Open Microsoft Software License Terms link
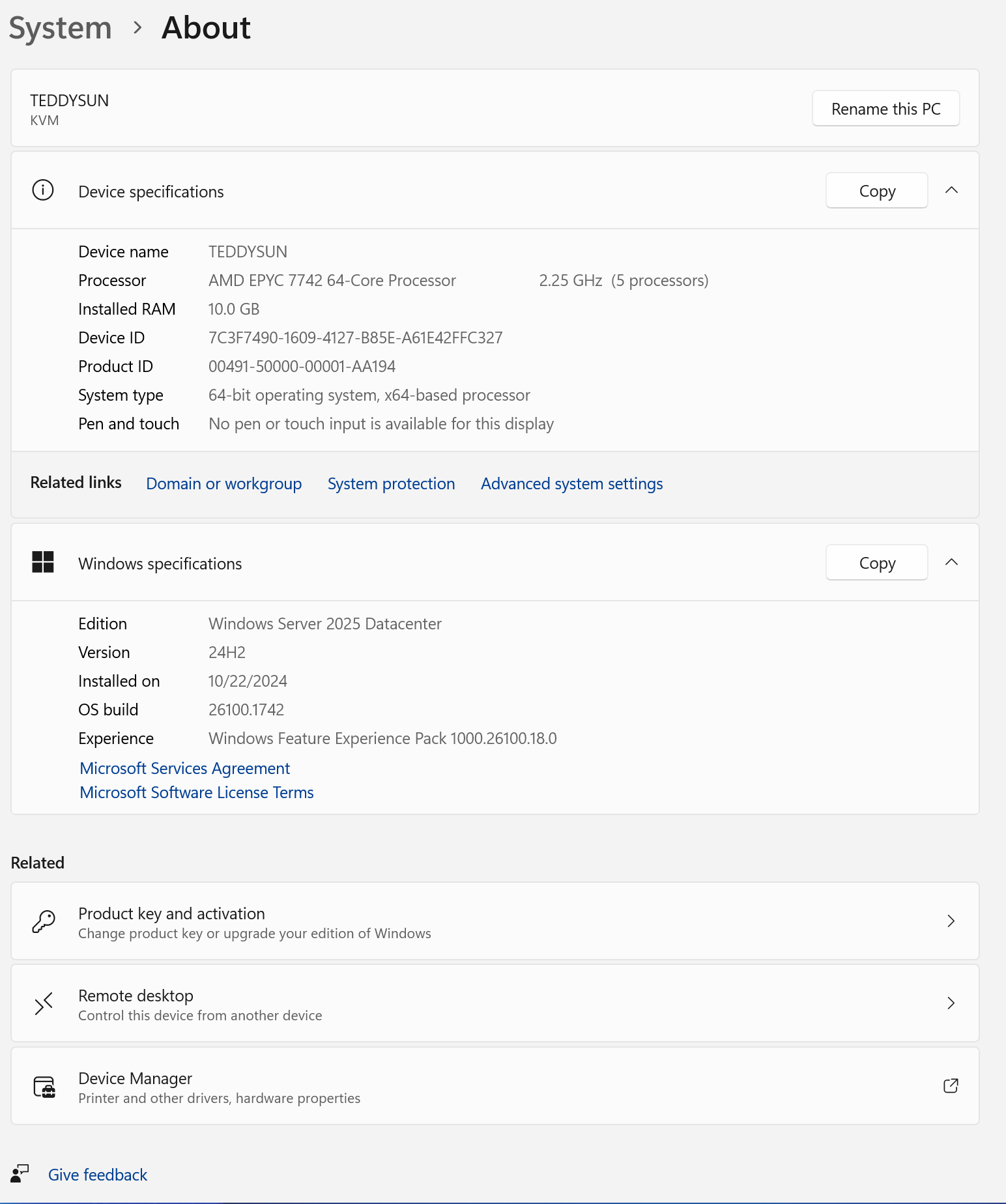 197,793
